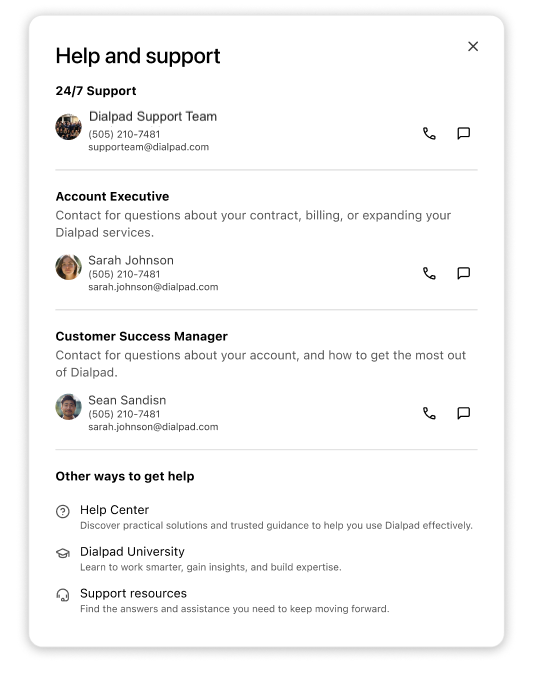Call Sarah Johnson via phone icon

click(x=429, y=273)
